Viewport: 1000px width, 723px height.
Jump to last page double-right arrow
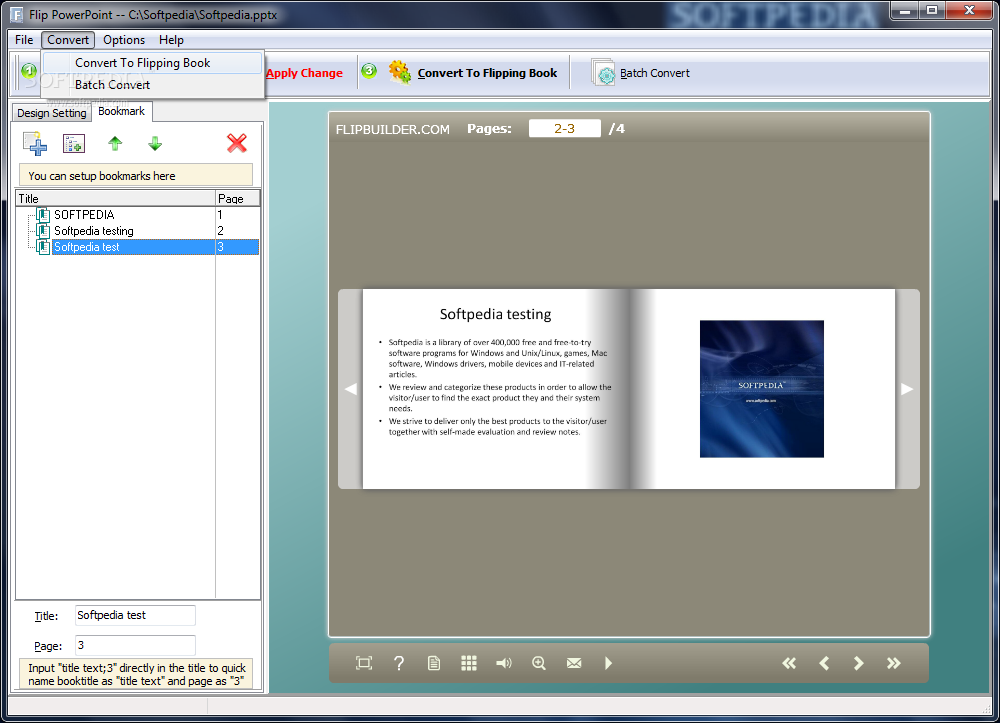(x=893, y=663)
